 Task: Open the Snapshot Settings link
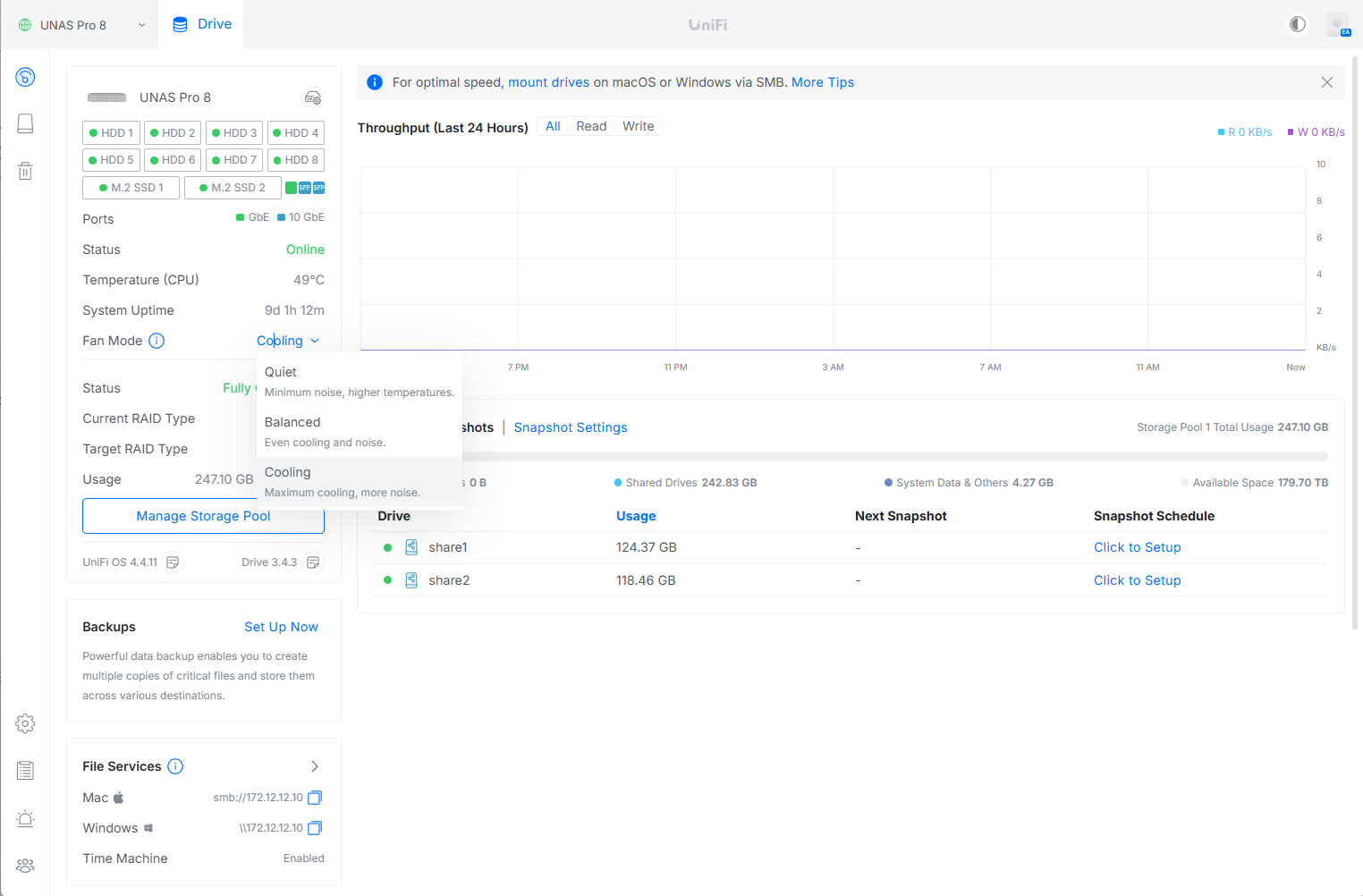click(571, 427)
